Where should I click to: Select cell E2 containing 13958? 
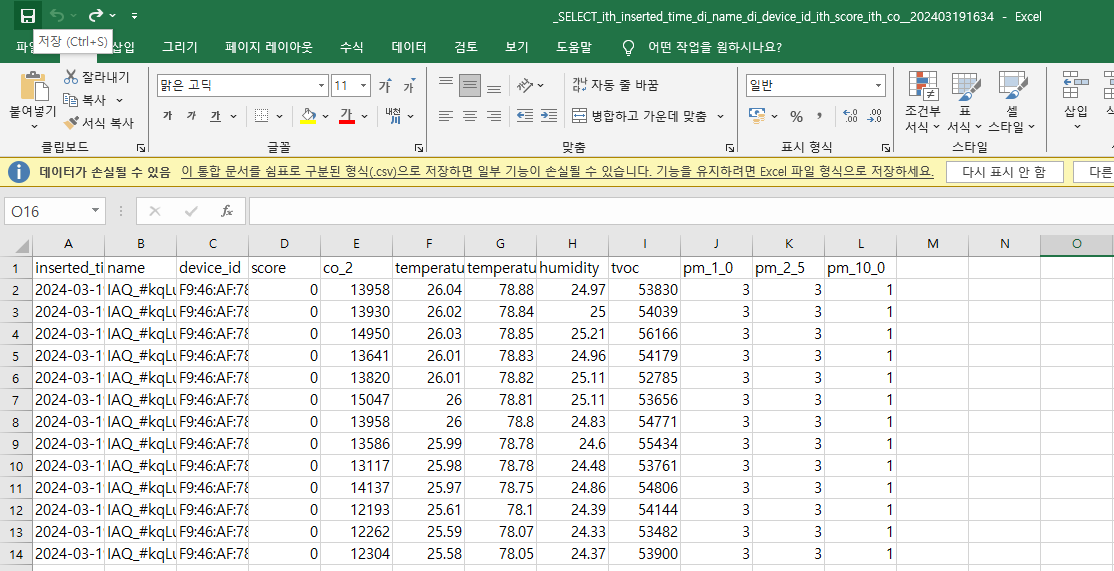(356, 290)
